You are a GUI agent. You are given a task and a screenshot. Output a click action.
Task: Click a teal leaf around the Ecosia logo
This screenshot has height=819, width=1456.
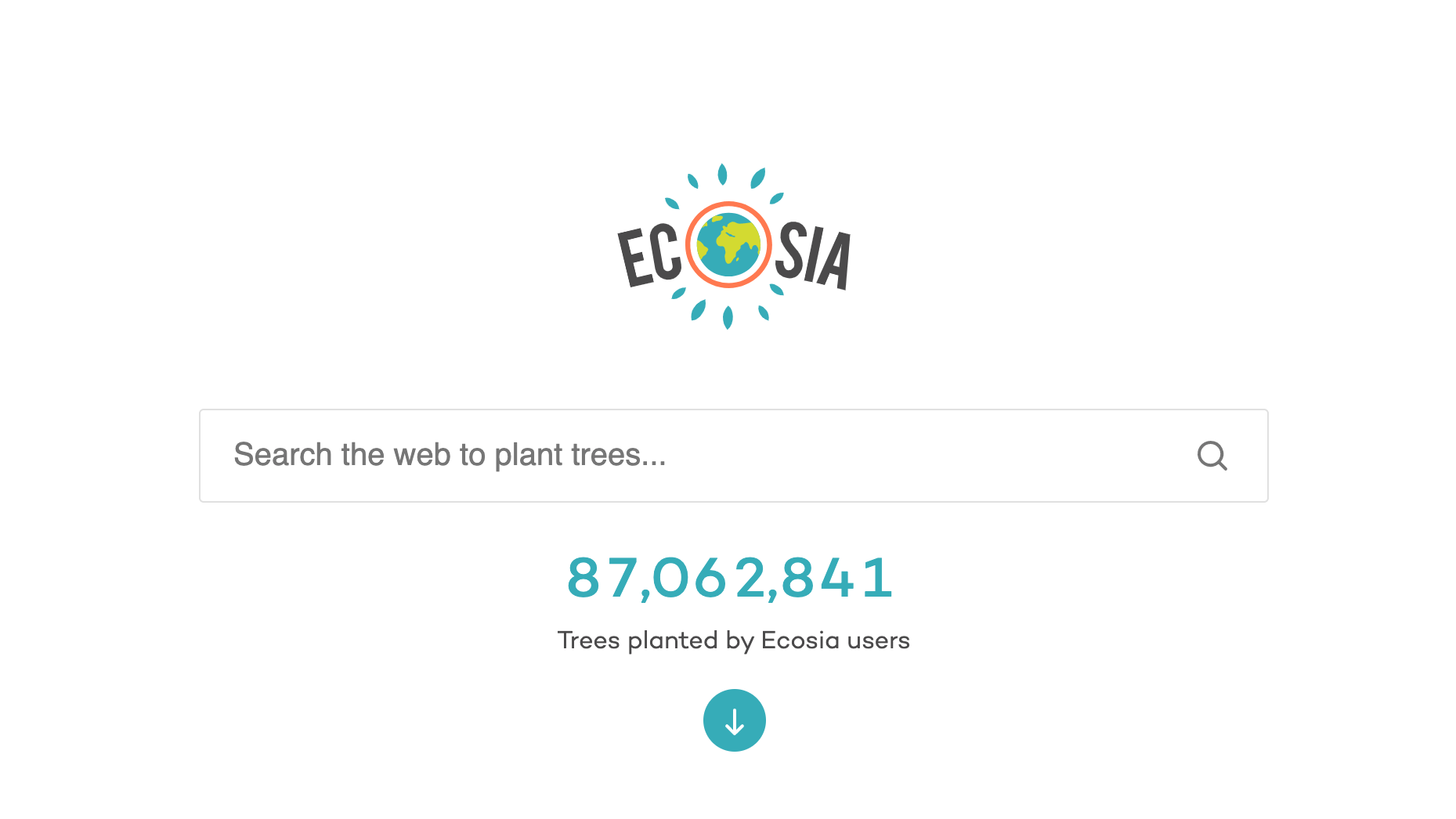[722, 172]
